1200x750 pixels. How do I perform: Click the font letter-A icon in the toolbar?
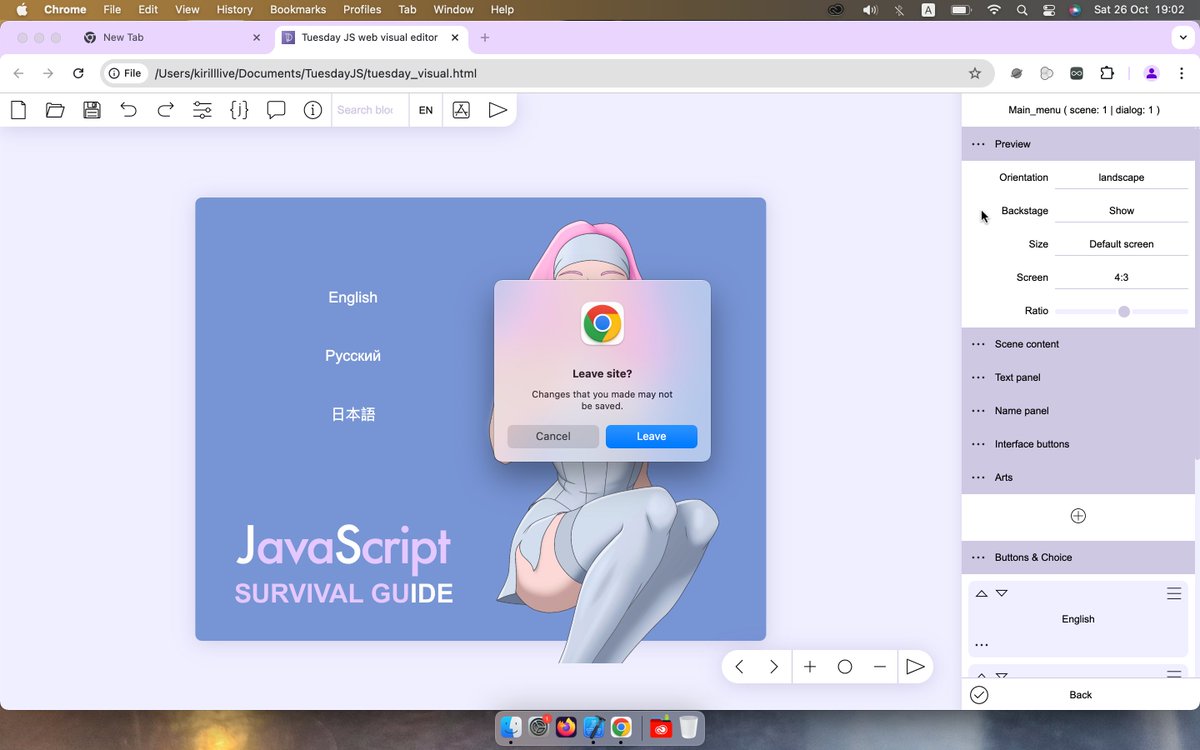pos(461,110)
